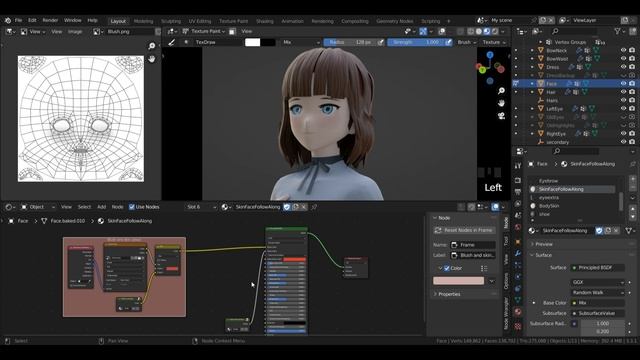Image resolution: width=640 pixels, height=360 pixels.
Task: Toggle the Use Nodes checkbox
Action: 131,207
